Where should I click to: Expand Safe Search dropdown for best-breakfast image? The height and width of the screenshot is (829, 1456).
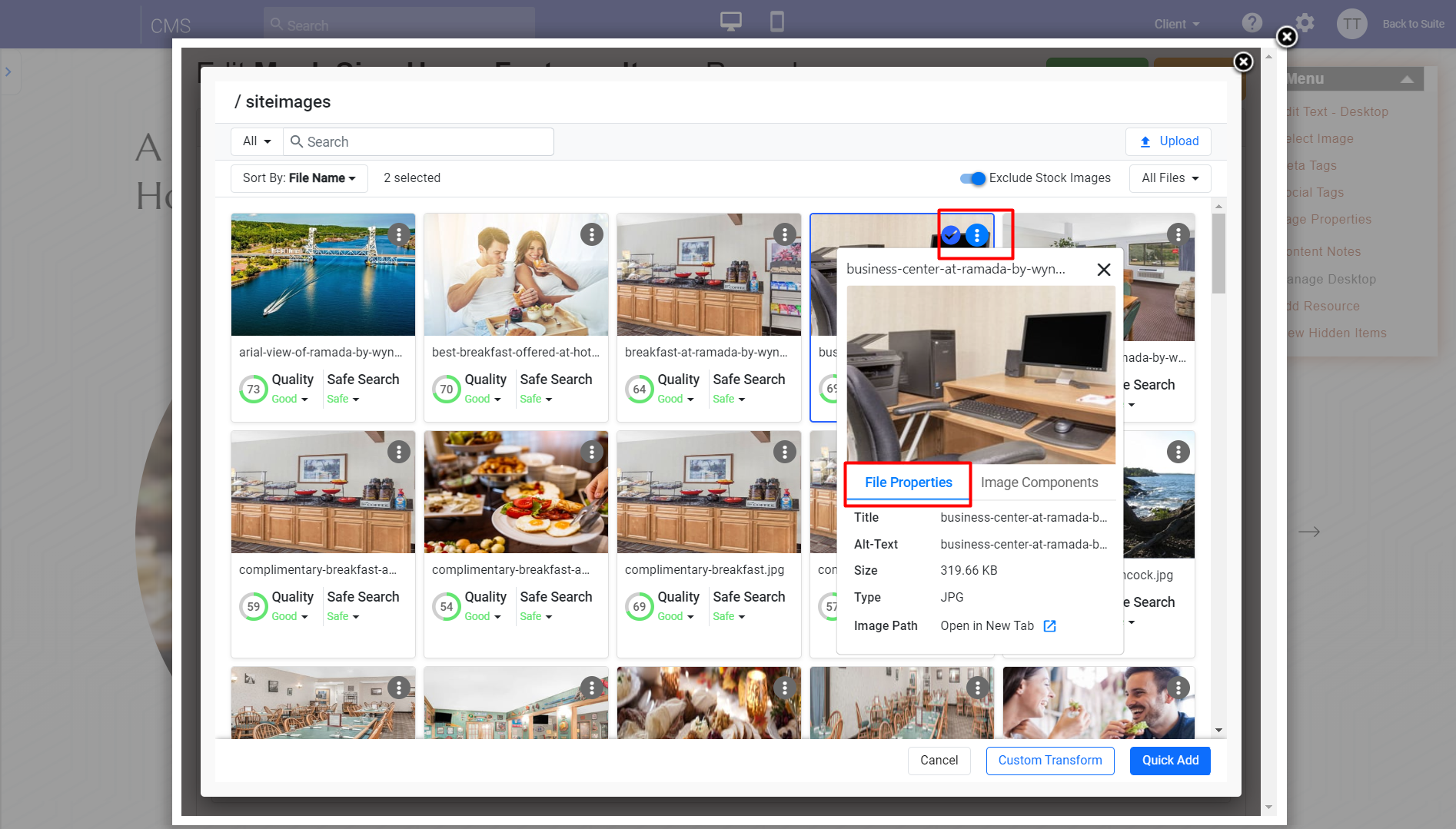[x=536, y=400]
